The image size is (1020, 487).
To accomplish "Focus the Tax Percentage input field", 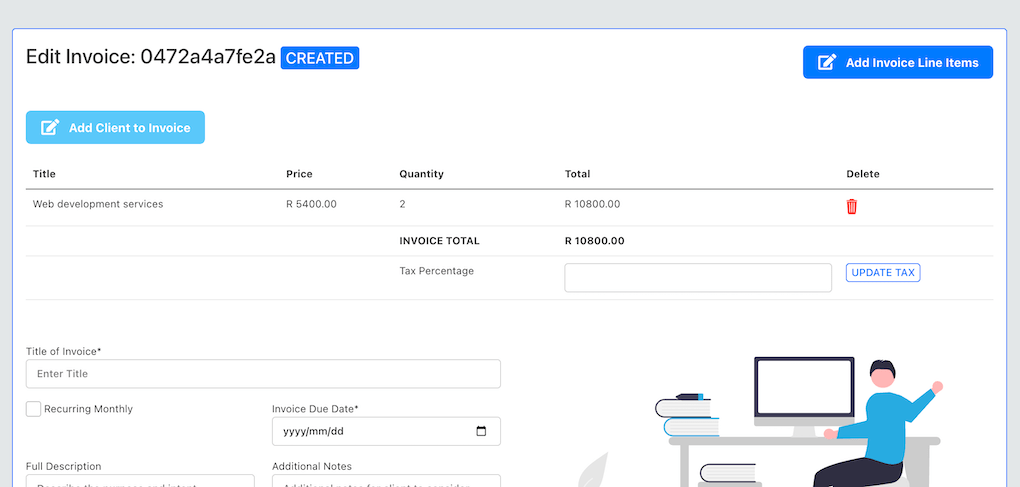I will pyautogui.click(x=698, y=278).
